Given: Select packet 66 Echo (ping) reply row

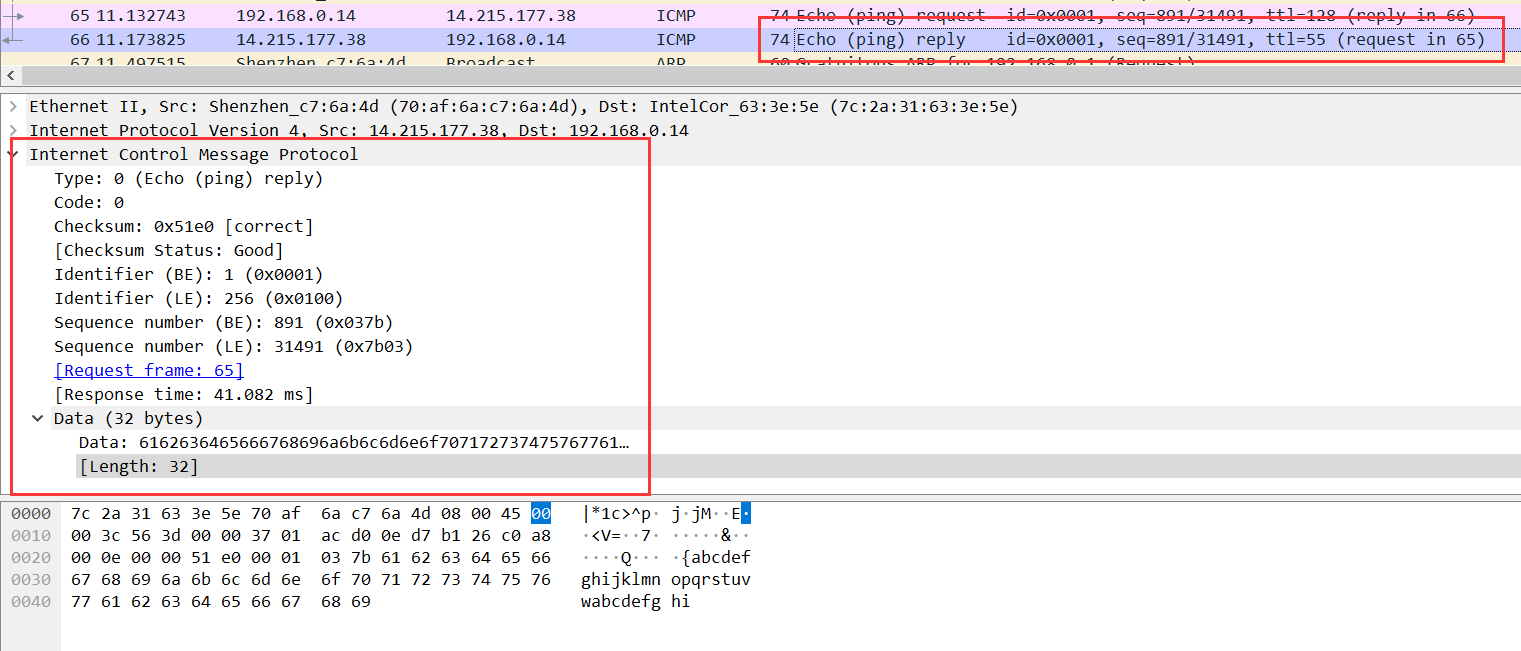Looking at the screenshot, I should 760,40.
